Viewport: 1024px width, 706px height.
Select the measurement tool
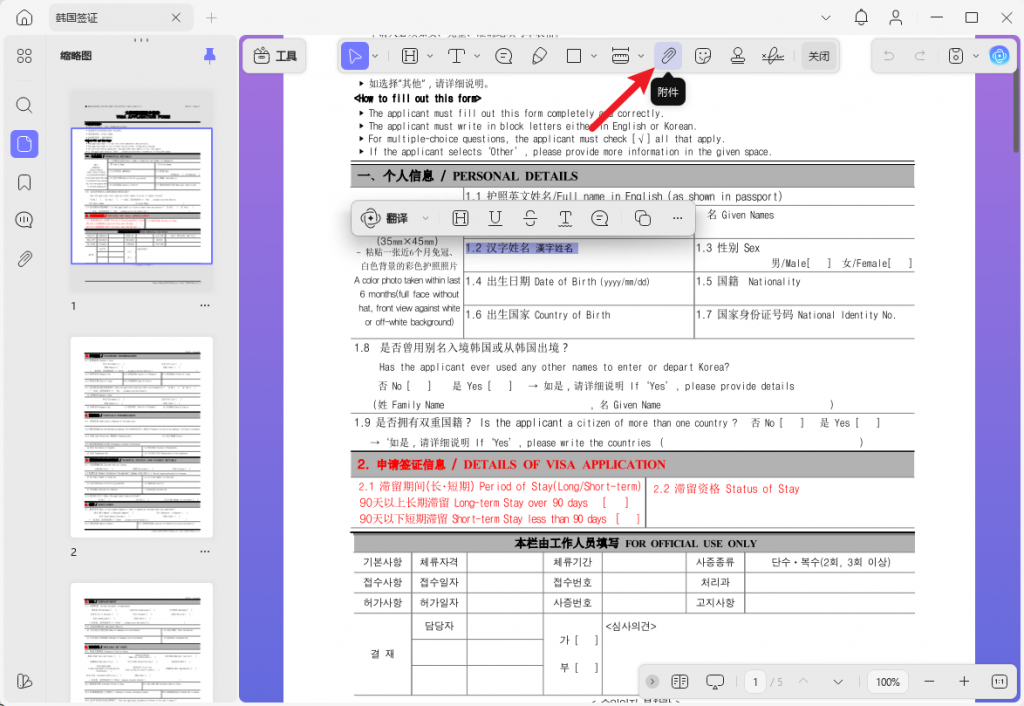coord(620,56)
